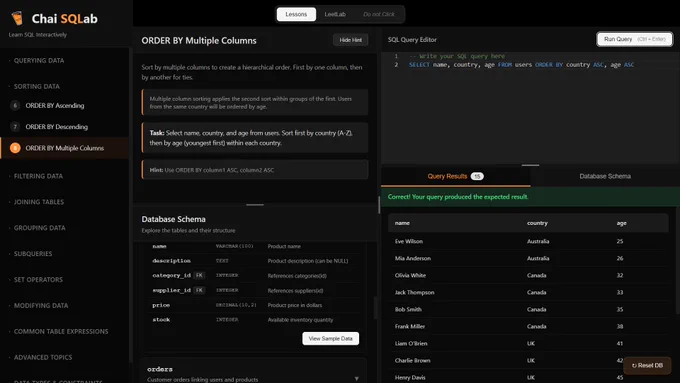Click the country column header

(537, 223)
